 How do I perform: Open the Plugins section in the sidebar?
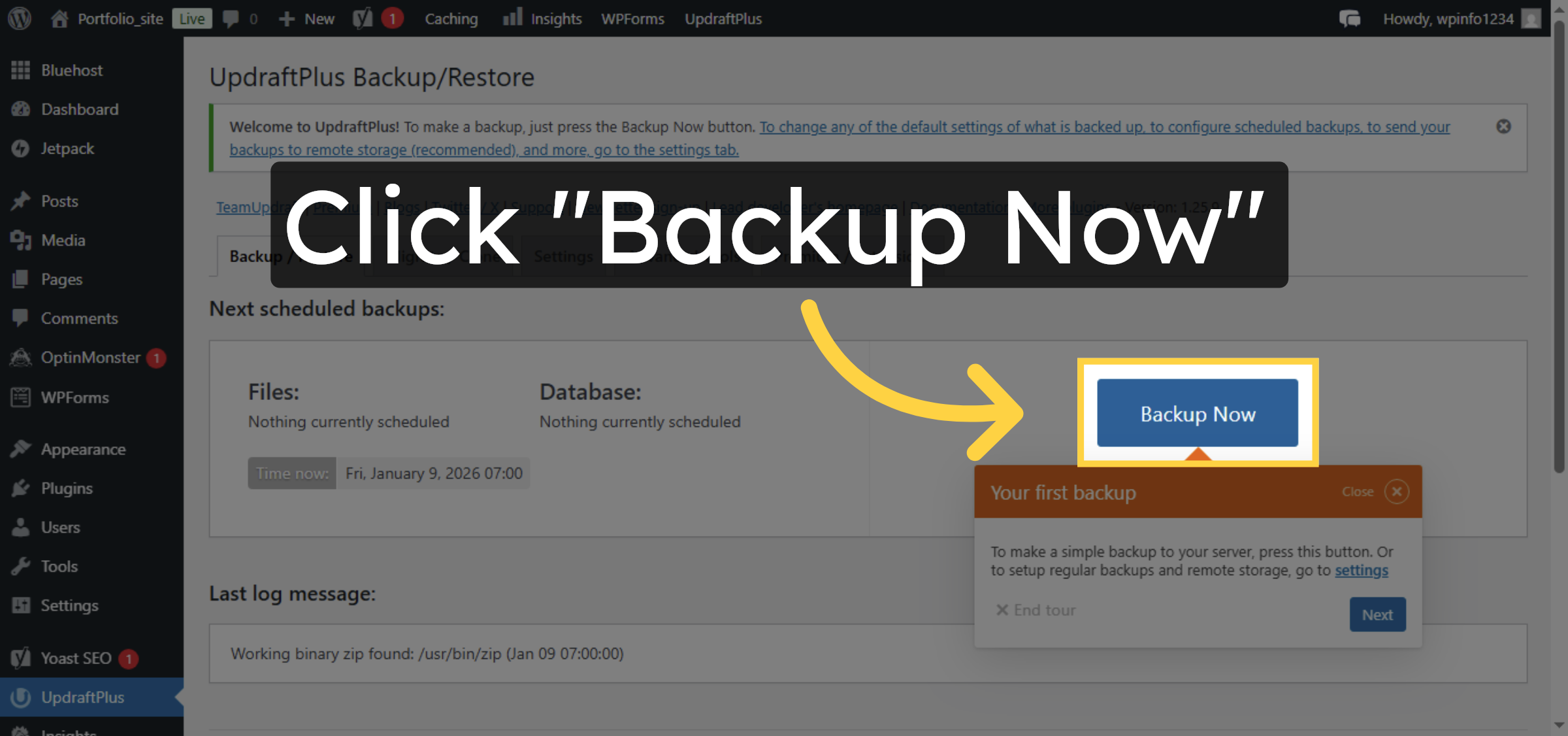coord(67,488)
